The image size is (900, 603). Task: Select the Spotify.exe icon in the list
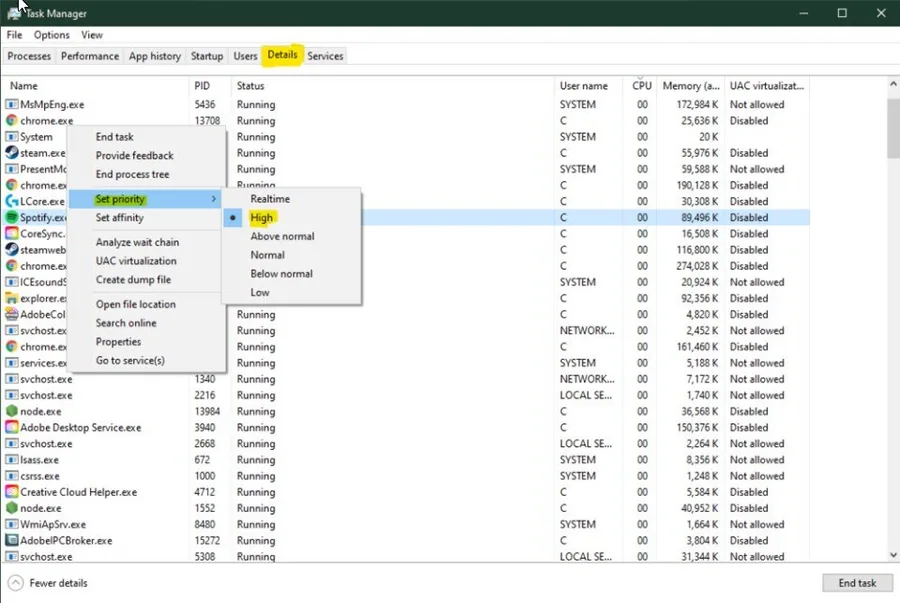pos(11,217)
